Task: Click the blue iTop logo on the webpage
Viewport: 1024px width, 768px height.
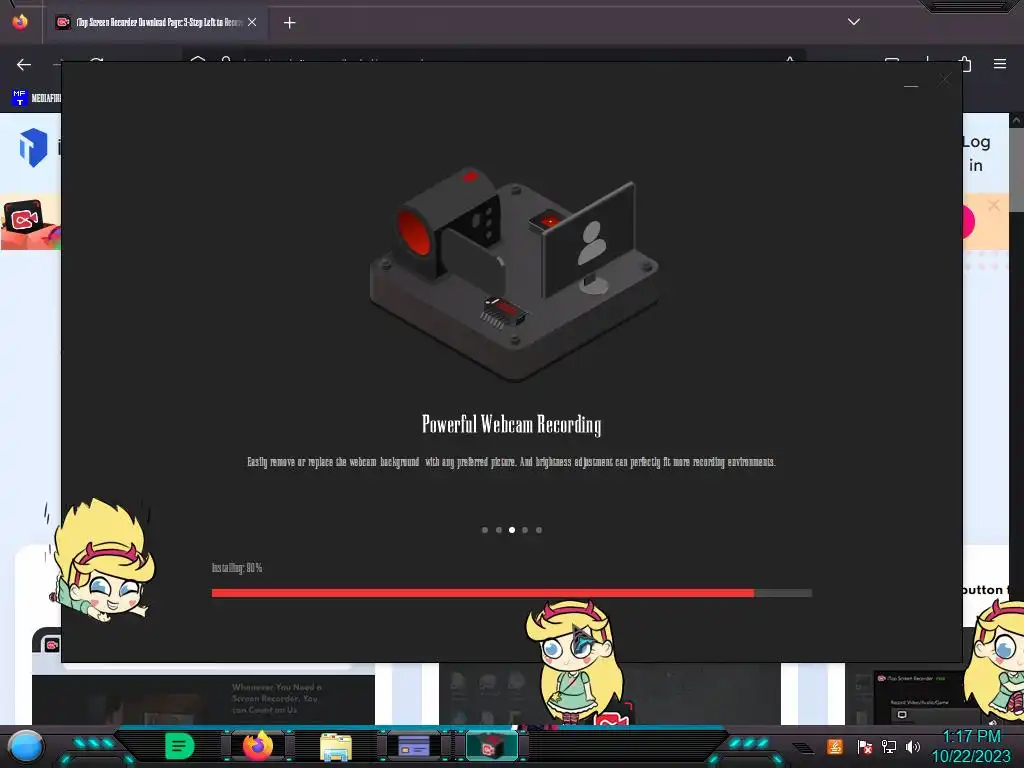Action: tap(33, 146)
